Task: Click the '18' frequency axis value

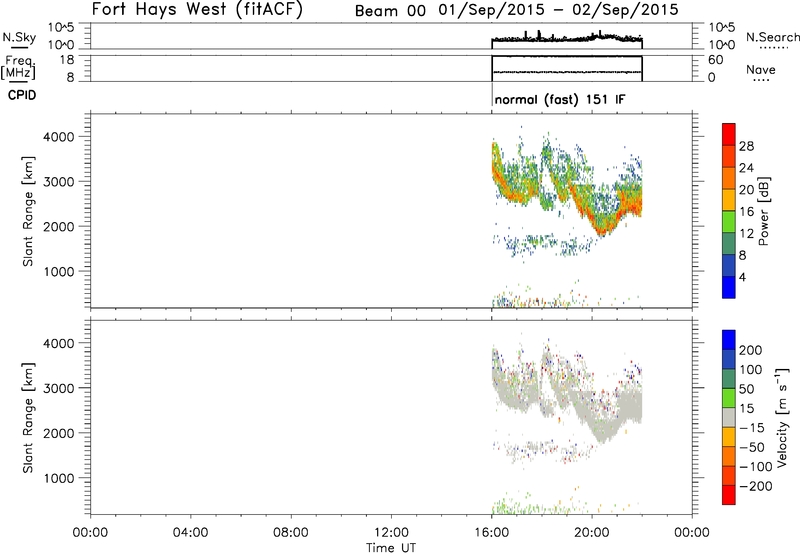Action: point(66,60)
